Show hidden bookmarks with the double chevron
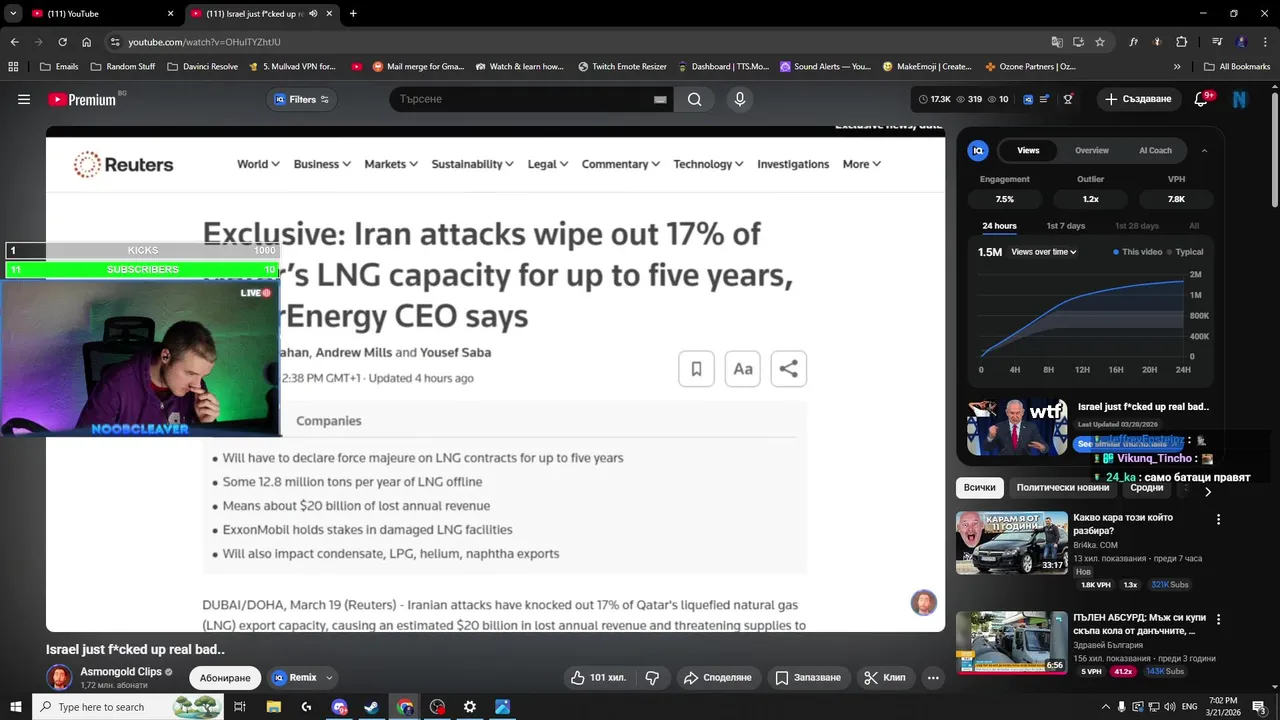 [1177, 67]
